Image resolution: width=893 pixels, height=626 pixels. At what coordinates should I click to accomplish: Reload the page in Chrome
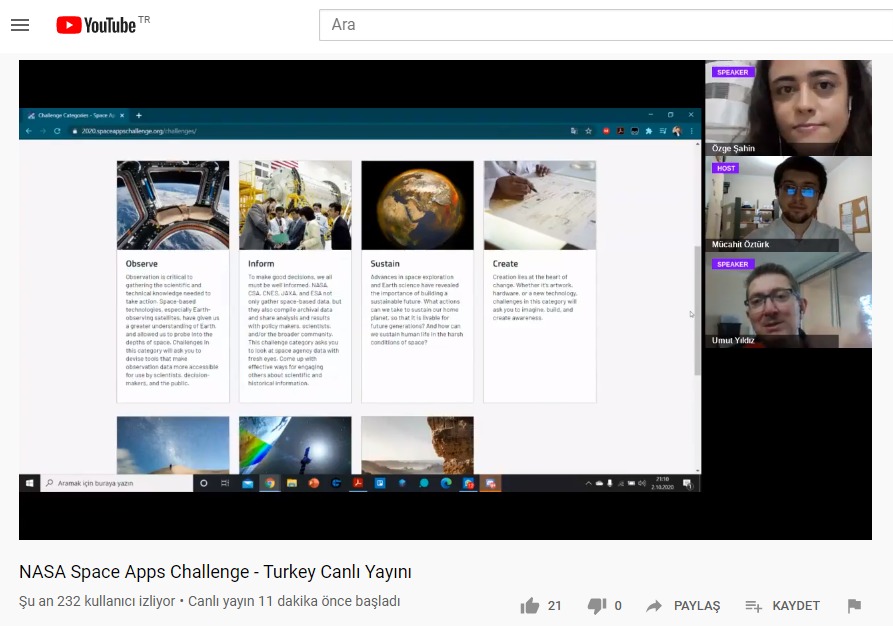click(x=57, y=131)
